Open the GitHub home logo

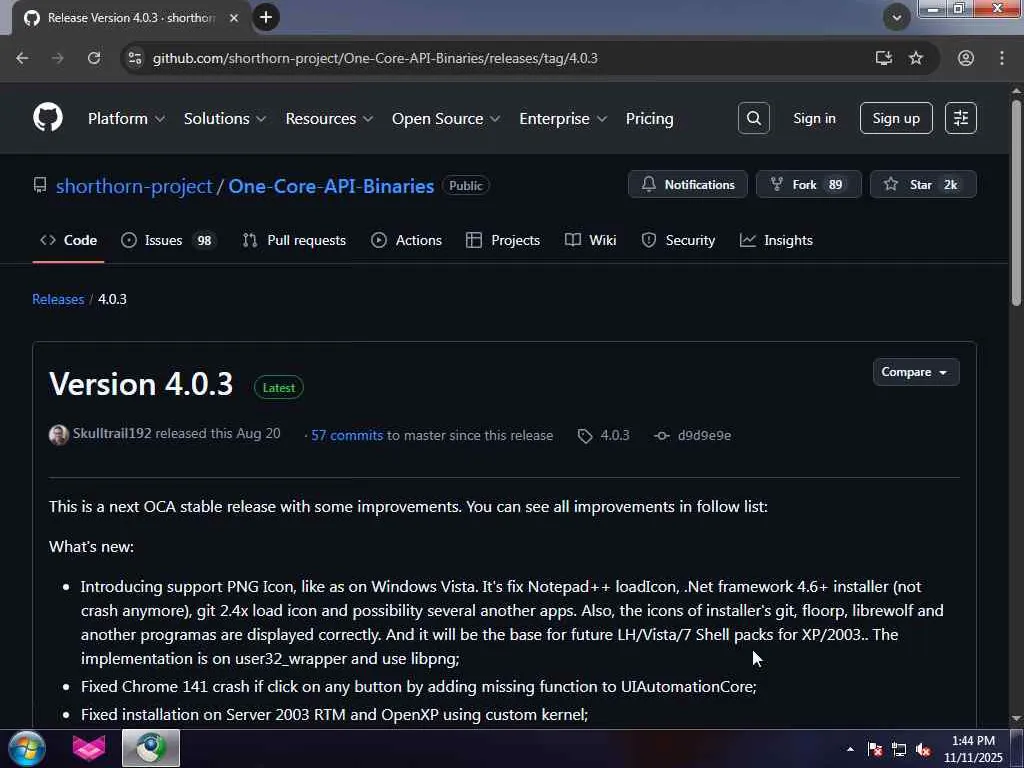click(x=48, y=118)
